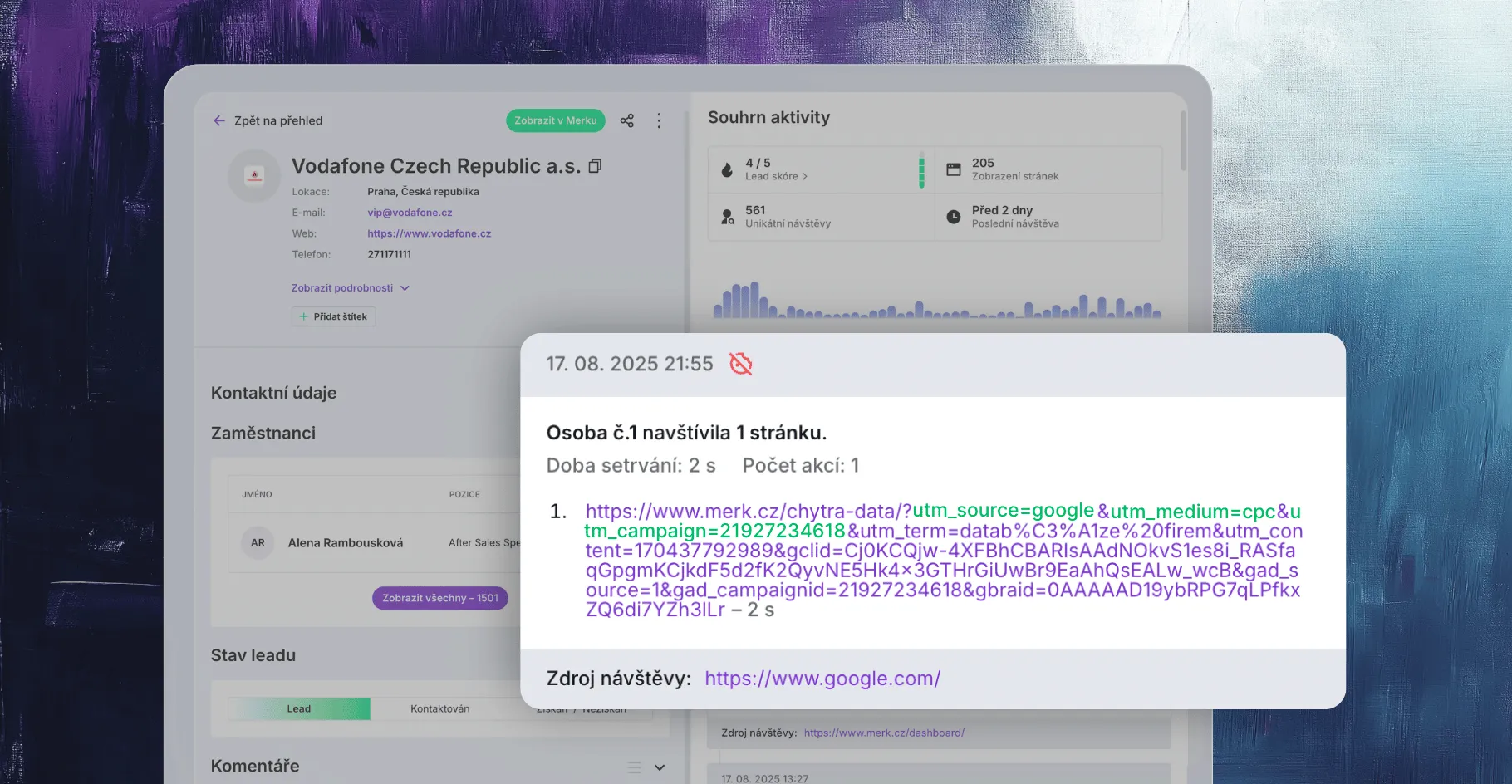
Task: Click the Lead skóre flame icon
Action: tap(727, 170)
